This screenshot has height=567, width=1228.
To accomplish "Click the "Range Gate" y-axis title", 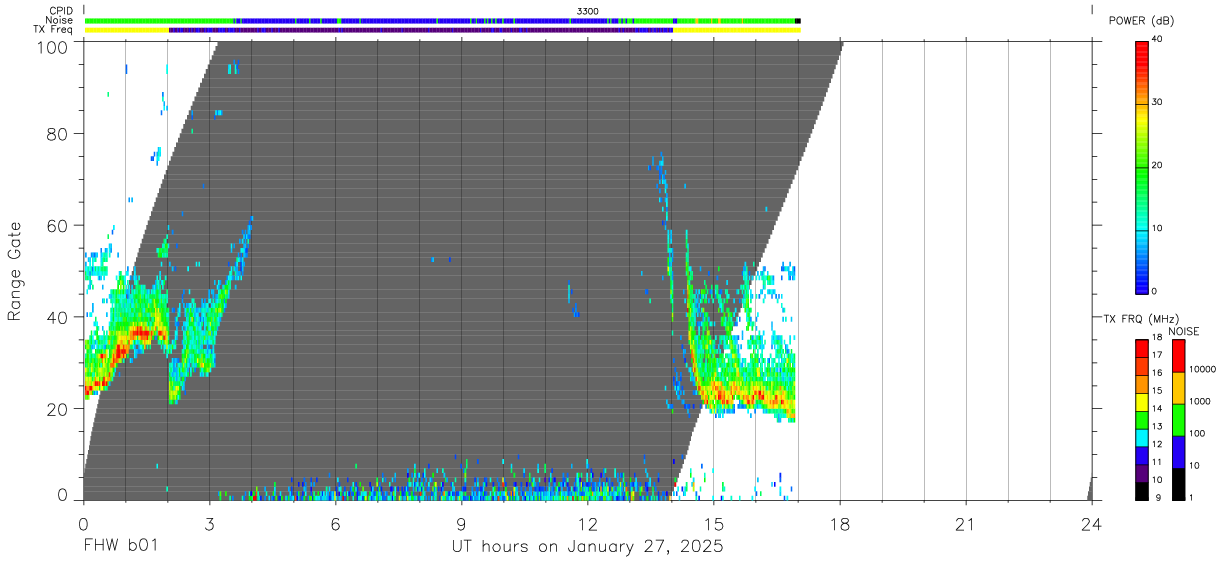I will [15, 271].
